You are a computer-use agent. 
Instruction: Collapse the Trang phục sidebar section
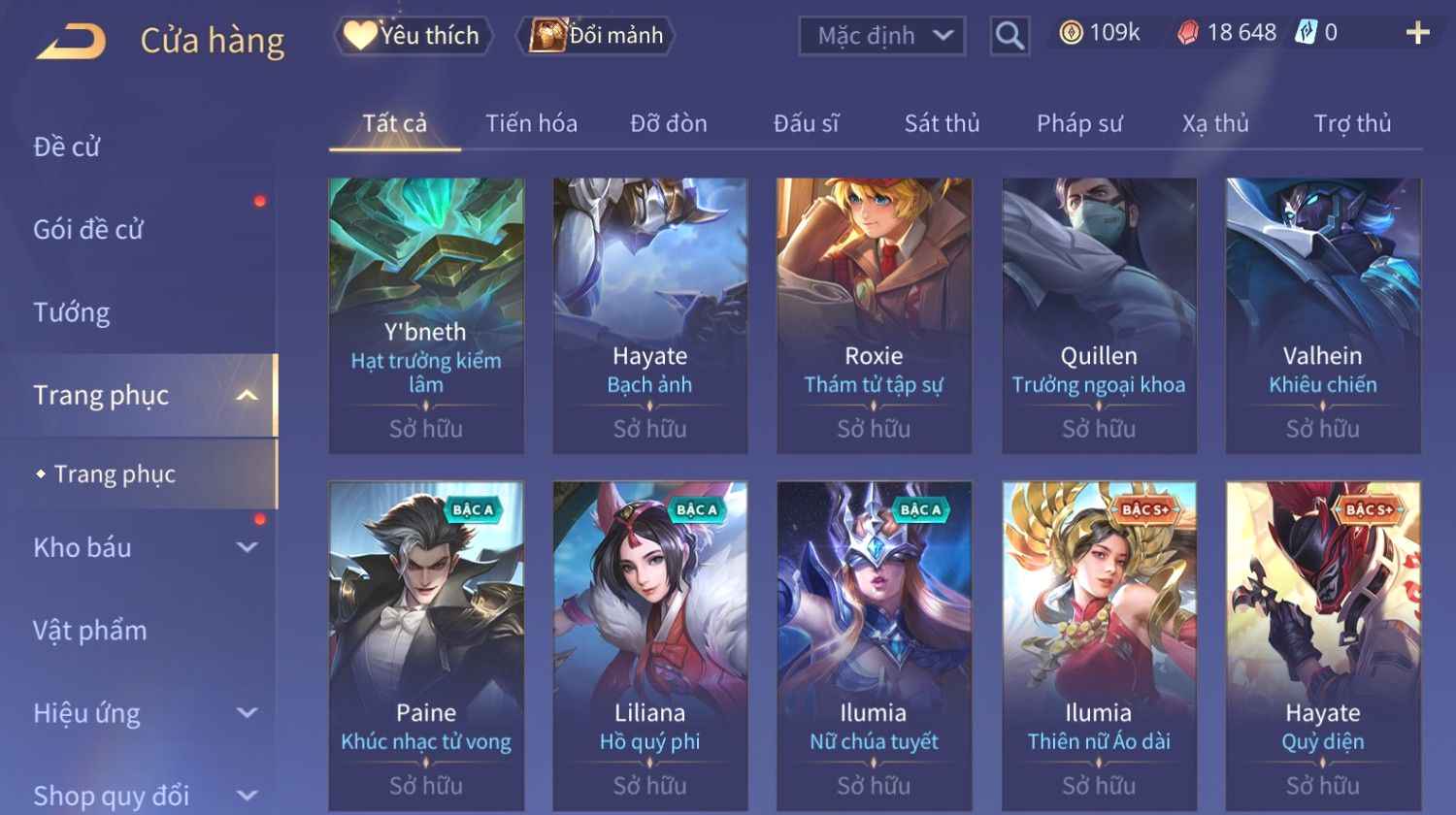tap(248, 395)
